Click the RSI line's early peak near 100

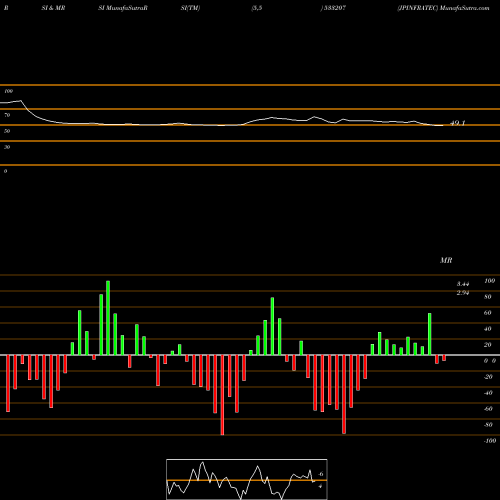21,100
